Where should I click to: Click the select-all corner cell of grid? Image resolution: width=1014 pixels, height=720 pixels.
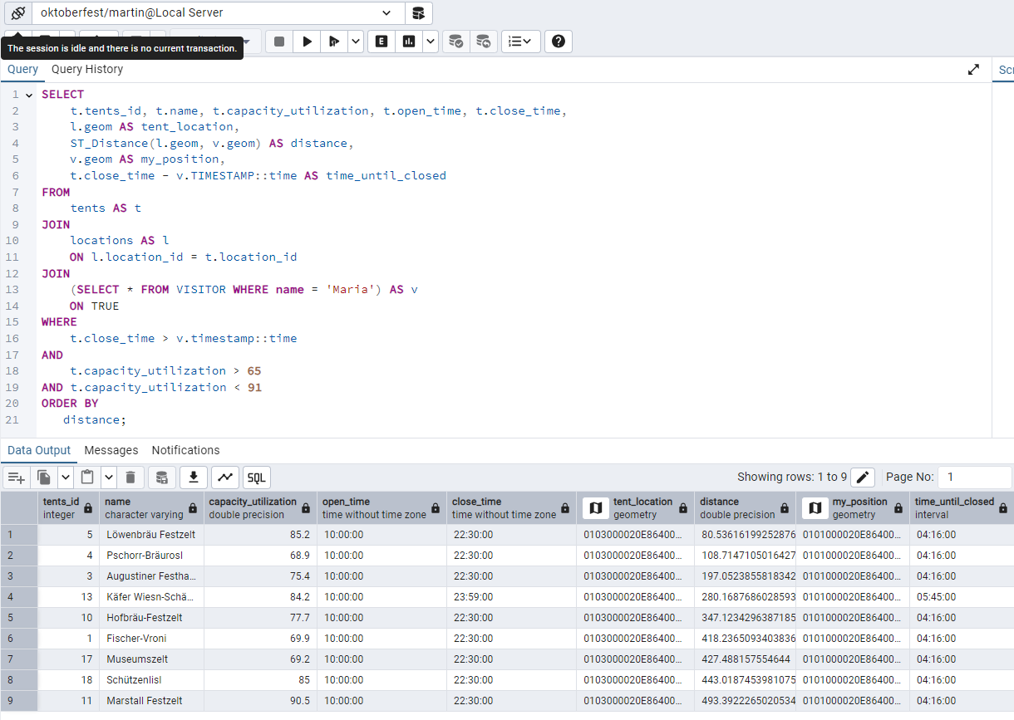click(19, 508)
